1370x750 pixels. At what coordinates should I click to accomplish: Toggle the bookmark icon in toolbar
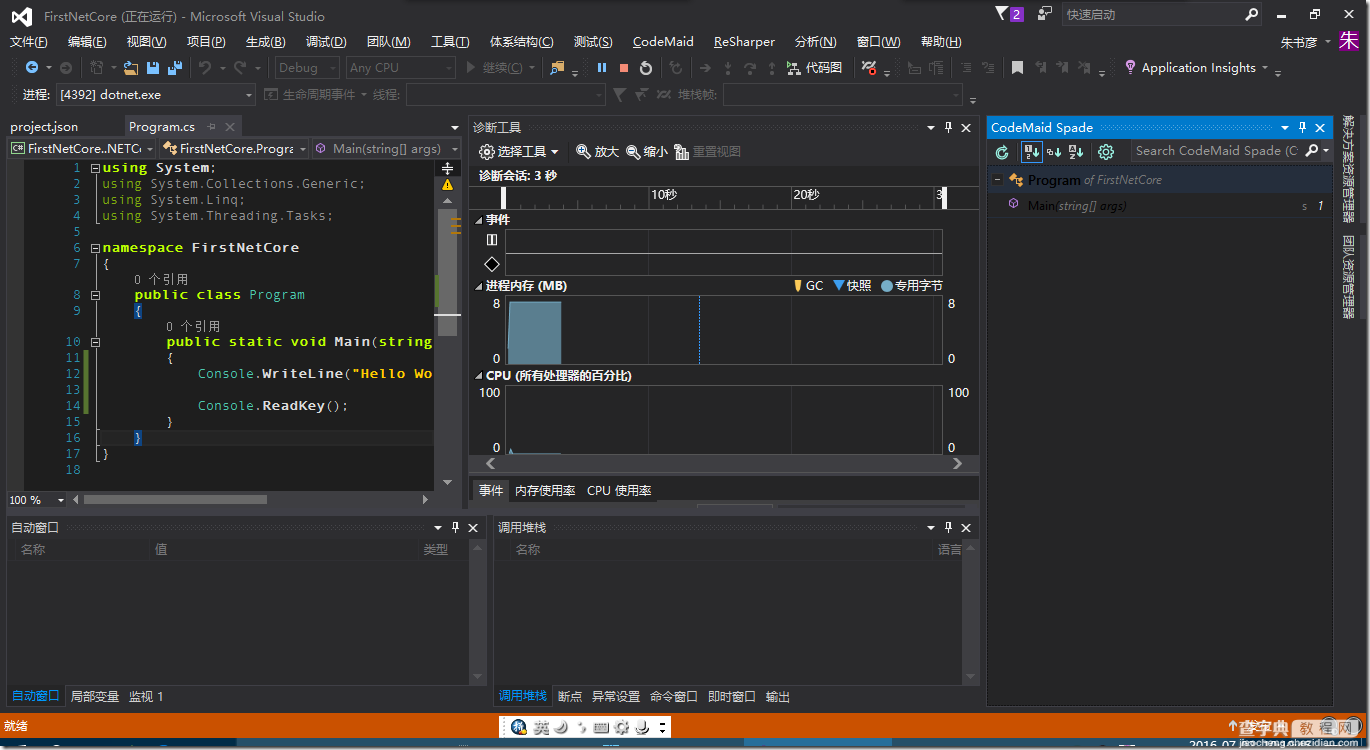point(1017,68)
